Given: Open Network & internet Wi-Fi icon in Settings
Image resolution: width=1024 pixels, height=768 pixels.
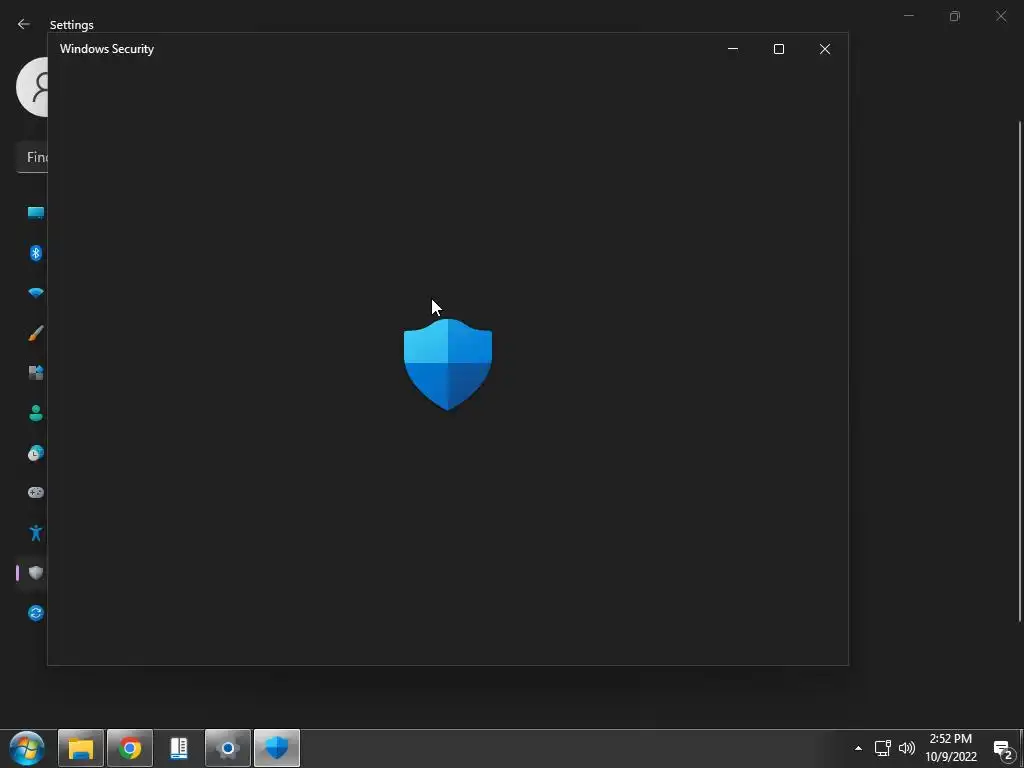Looking at the screenshot, I should [x=36, y=293].
